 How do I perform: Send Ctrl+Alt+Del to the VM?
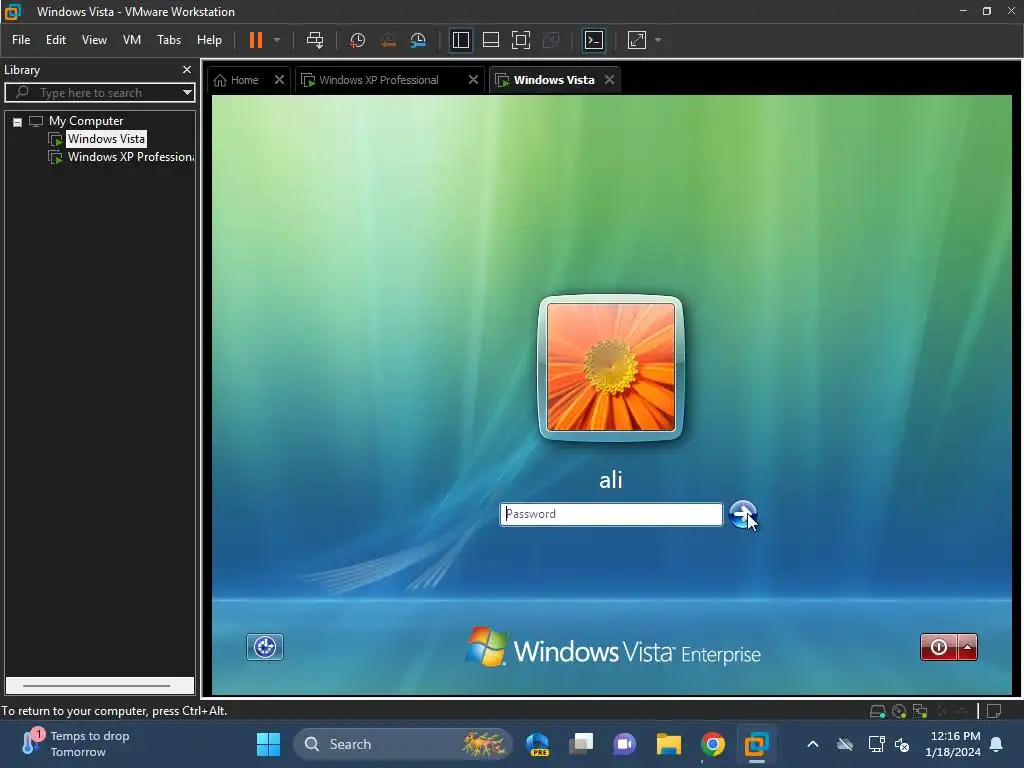[x=315, y=40]
